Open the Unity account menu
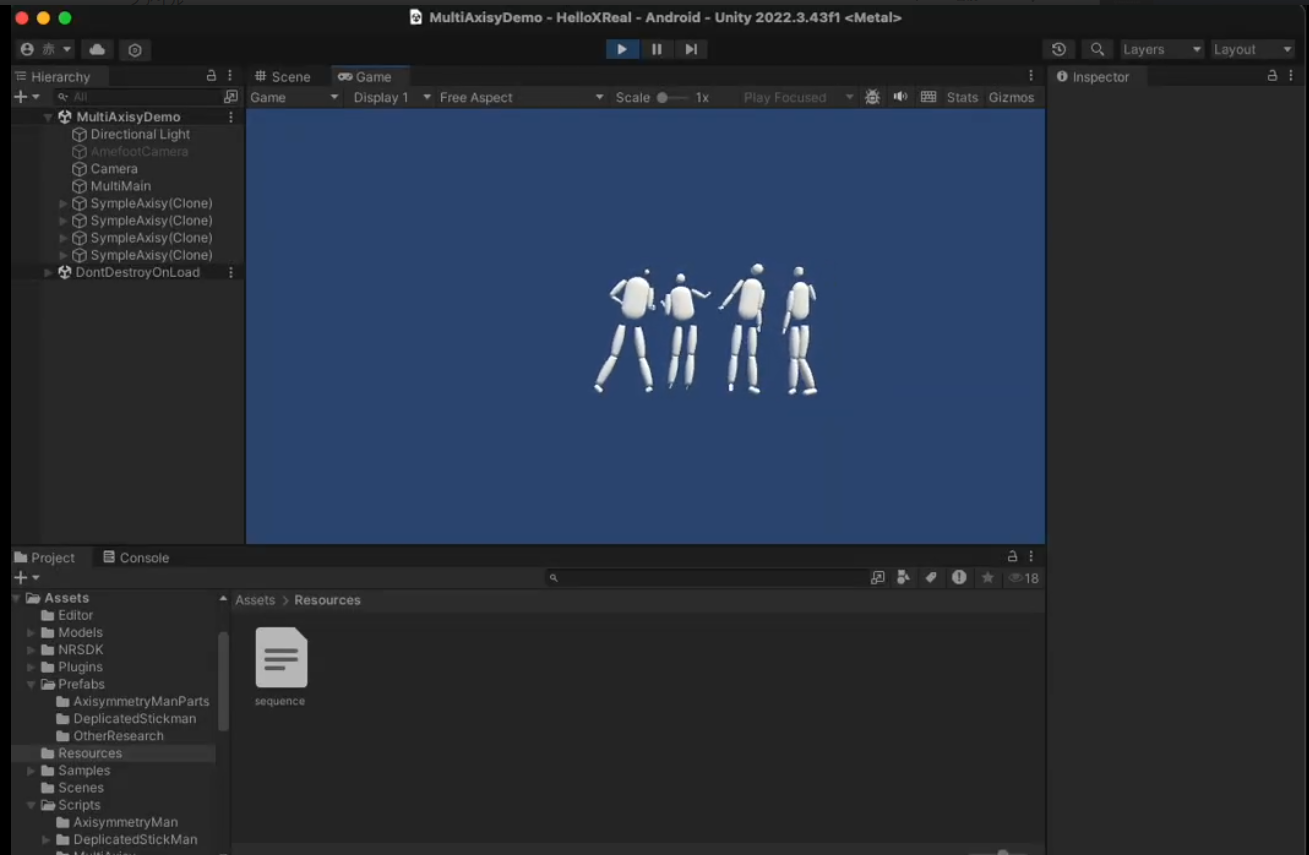The image size is (1309, 855). 46,49
